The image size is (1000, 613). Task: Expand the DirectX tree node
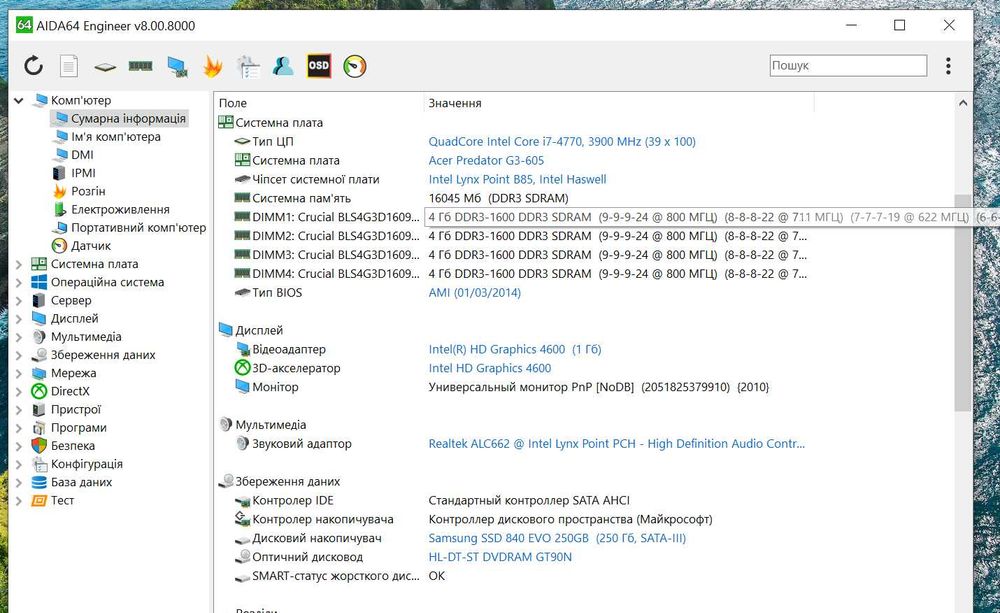(18, 392)
